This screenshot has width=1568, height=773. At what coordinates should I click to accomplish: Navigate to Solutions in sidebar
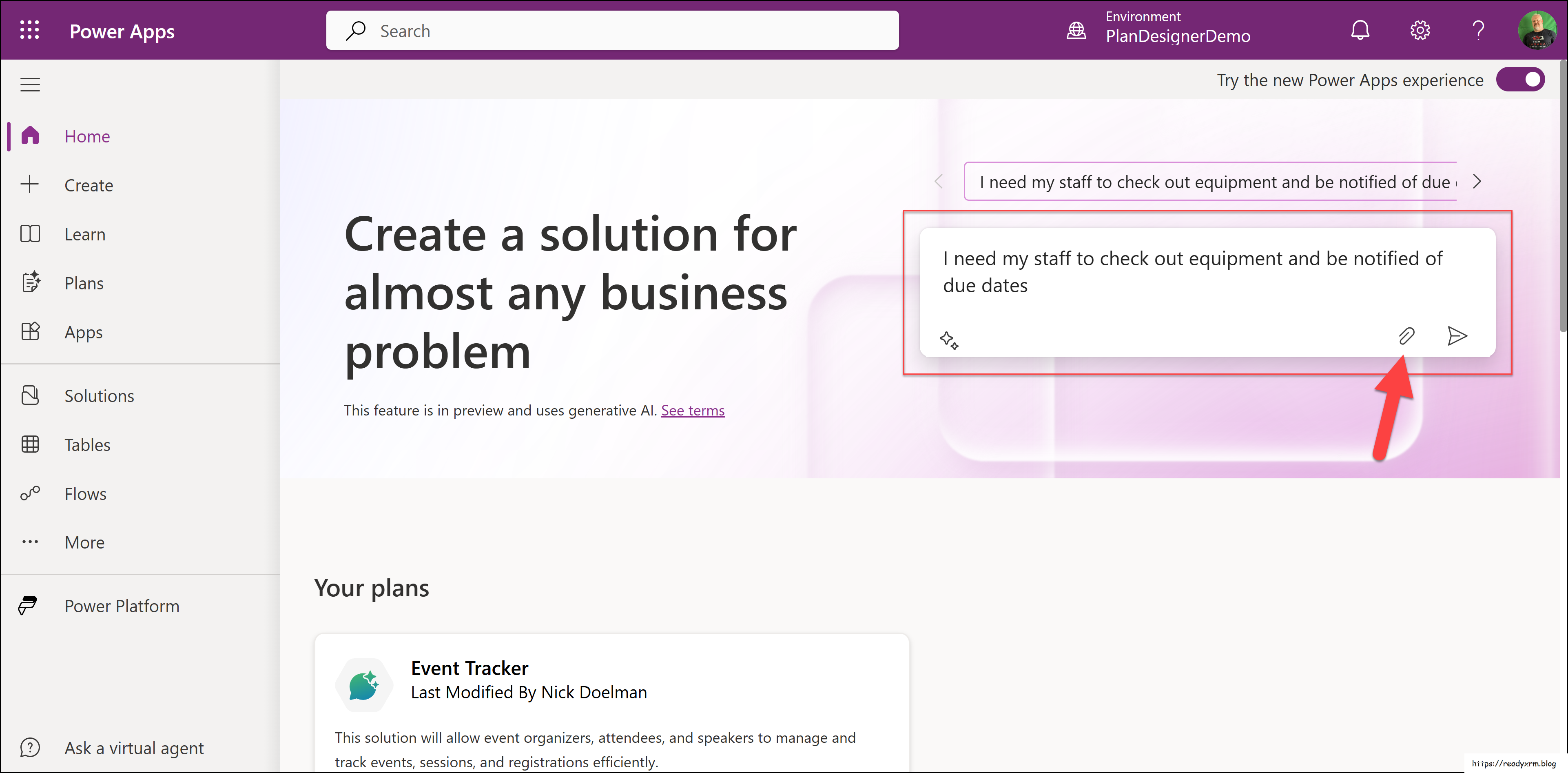tap(99, 395)
